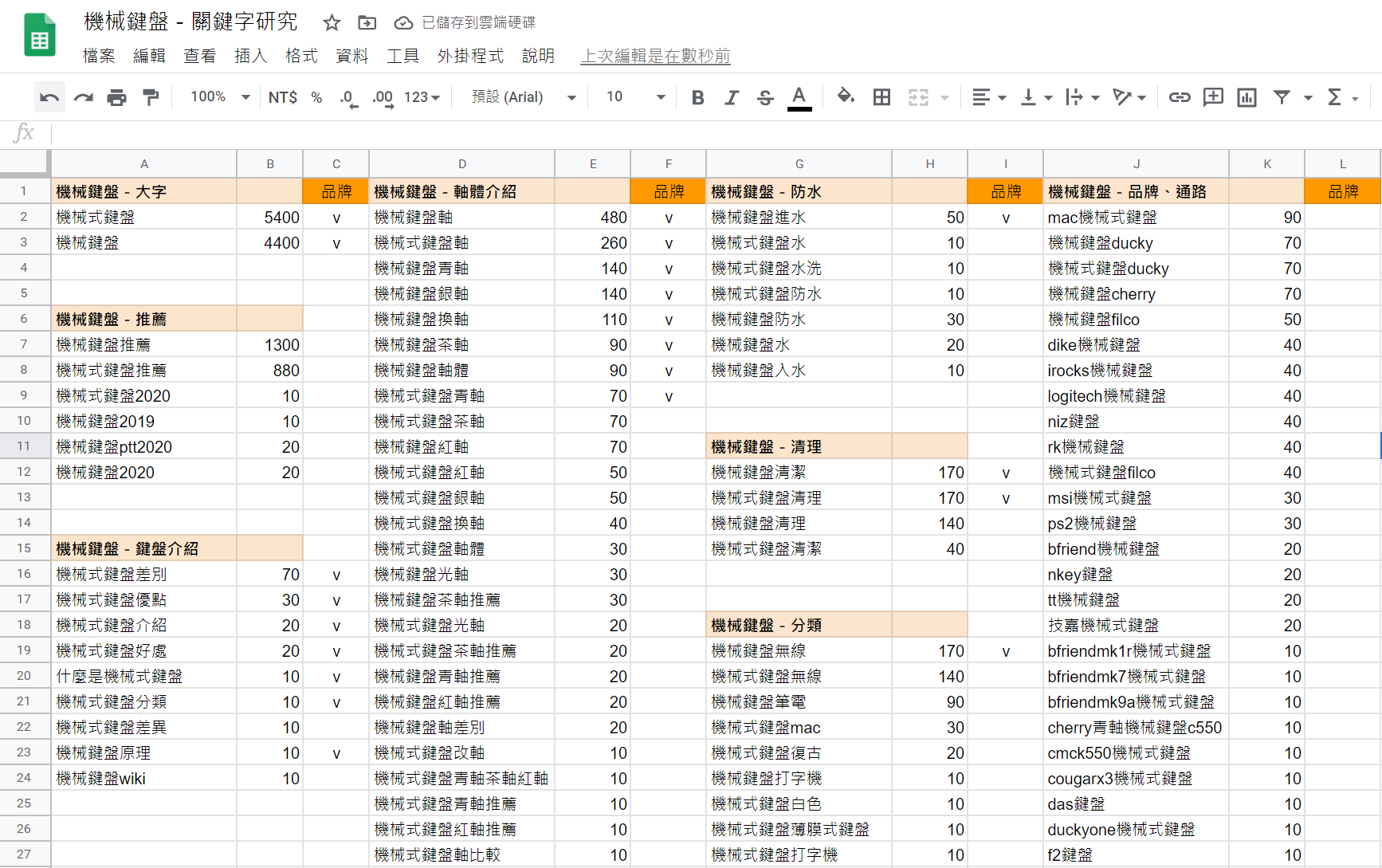This screenshot has width=1382, height=868.
Task: Toggle bold formatting
Action: click(697, 97)
